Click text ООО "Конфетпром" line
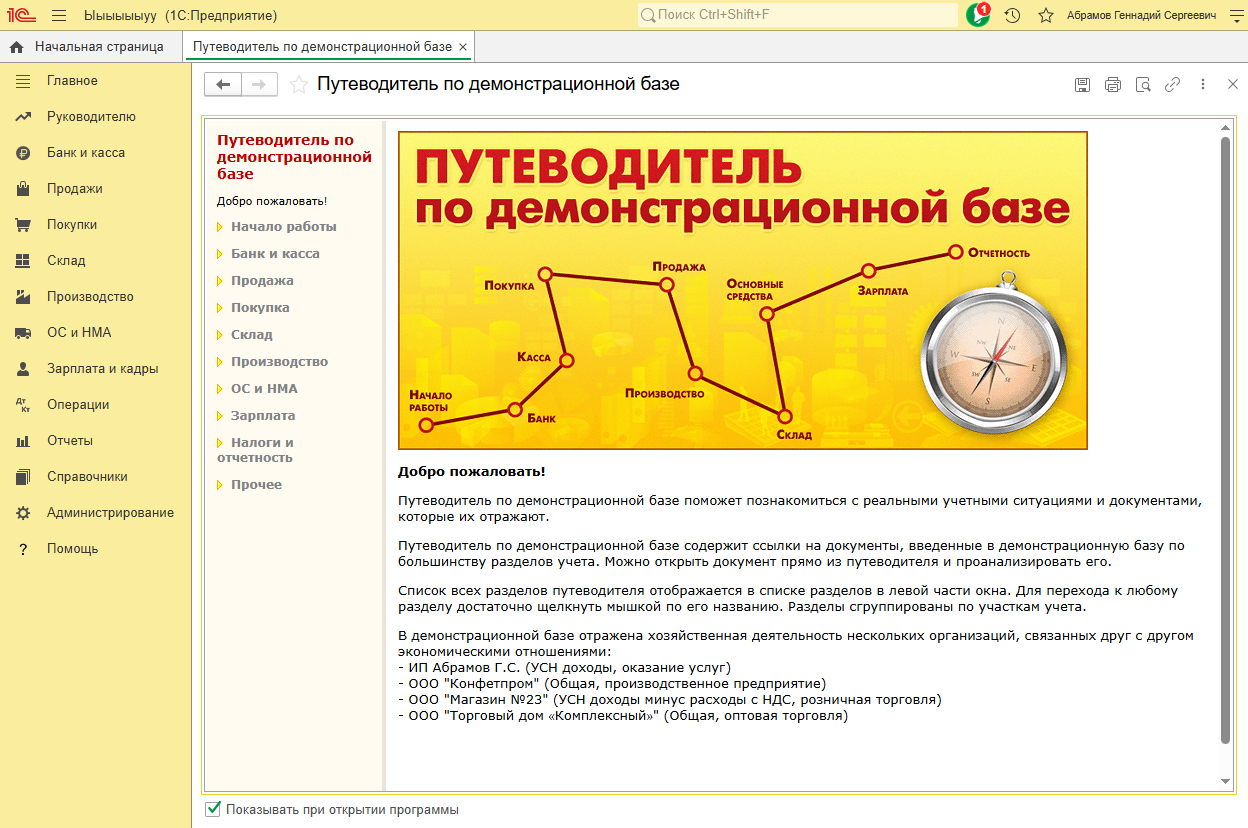Screen dimensions: 1248x828 pos(612,683)
